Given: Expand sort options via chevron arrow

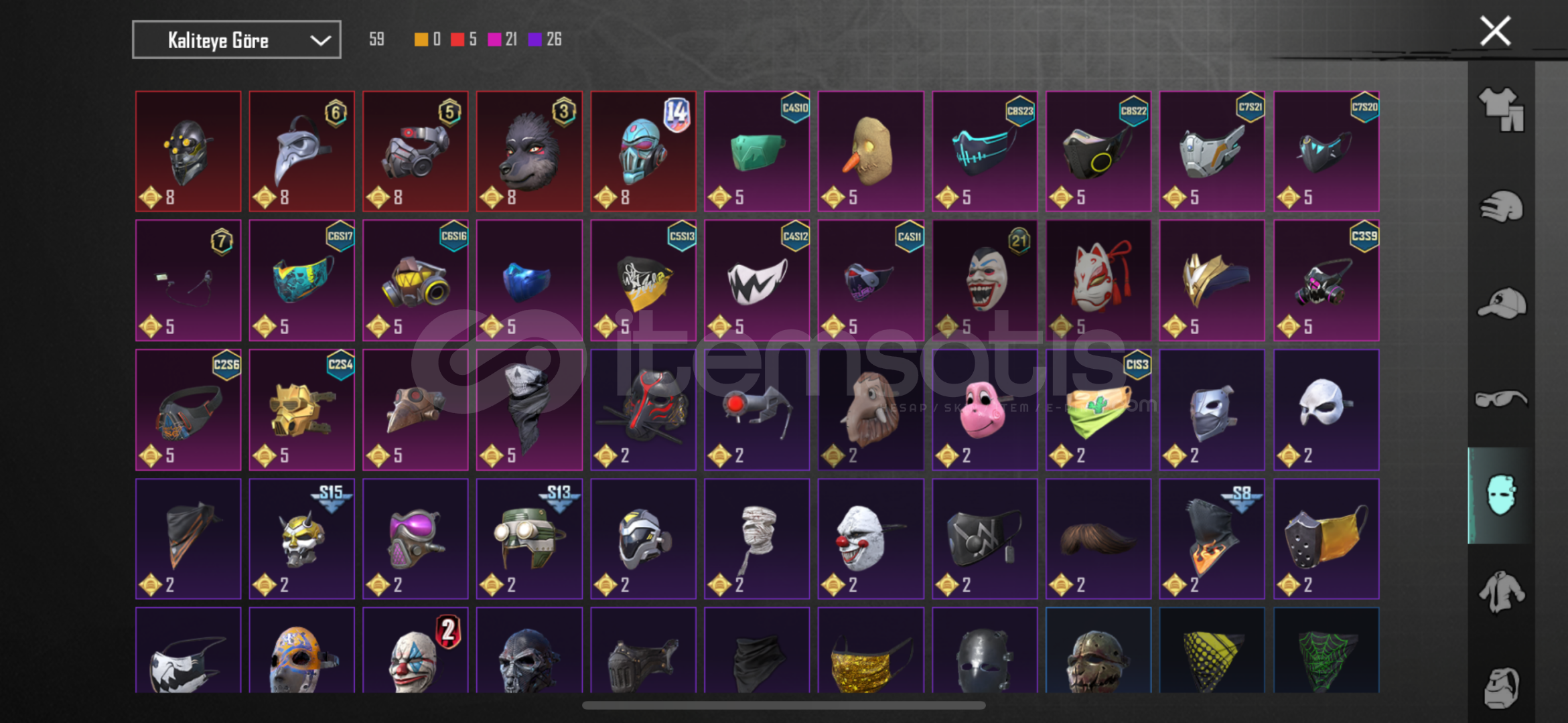Looking at the screenshot, I should [320, 41].
